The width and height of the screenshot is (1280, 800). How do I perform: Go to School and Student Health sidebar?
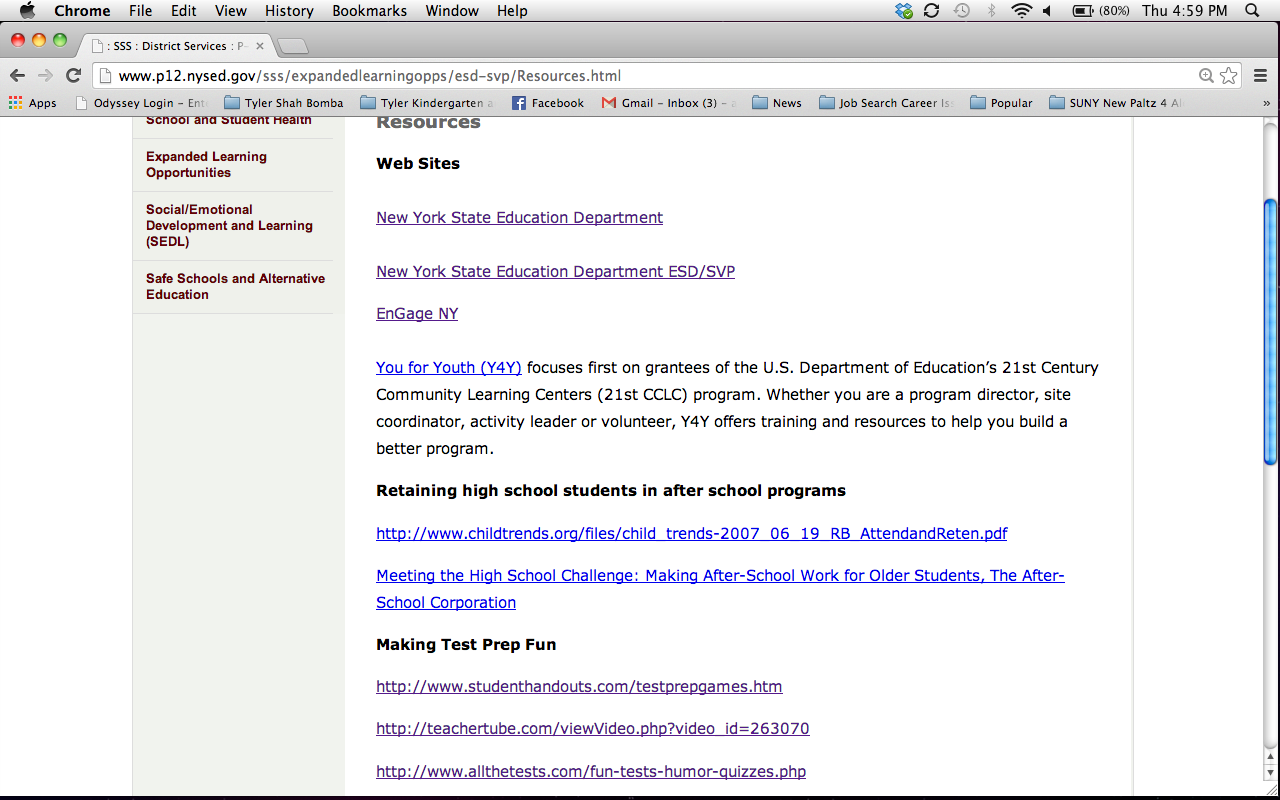229,120
